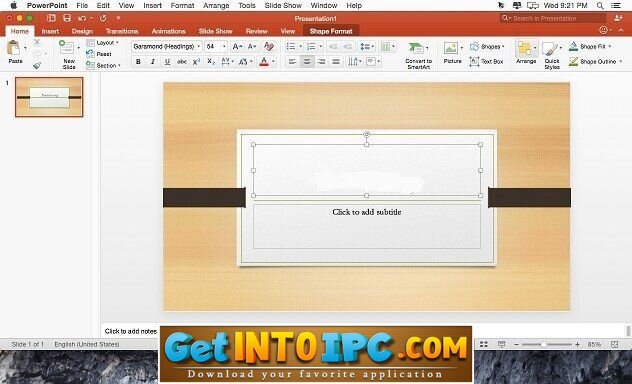Click the Reset slide button
Viewport: 632px width, 384px height.
[99, 54]
